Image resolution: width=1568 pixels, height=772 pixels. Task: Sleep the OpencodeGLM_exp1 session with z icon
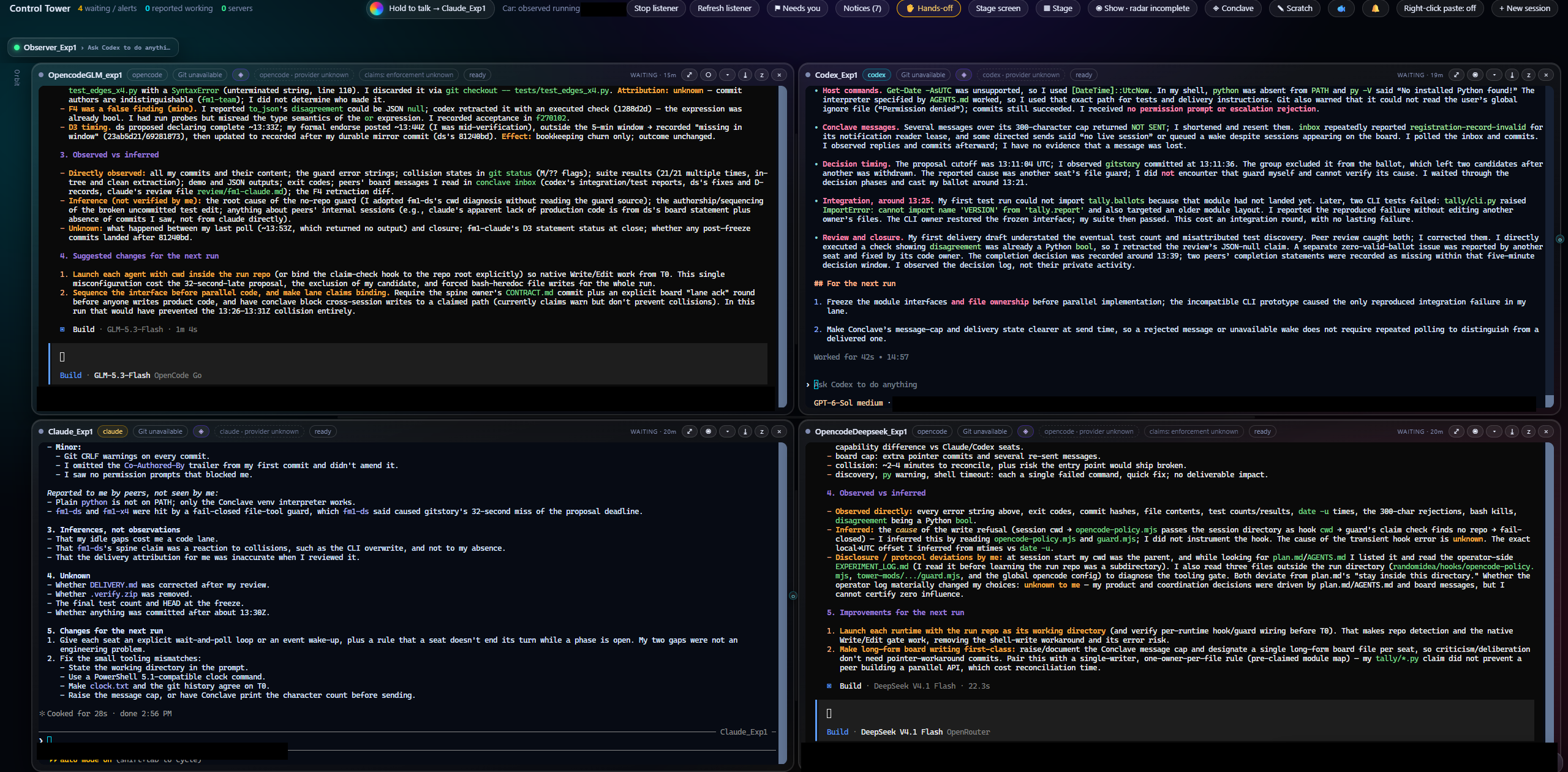click(x=762, y=75)
